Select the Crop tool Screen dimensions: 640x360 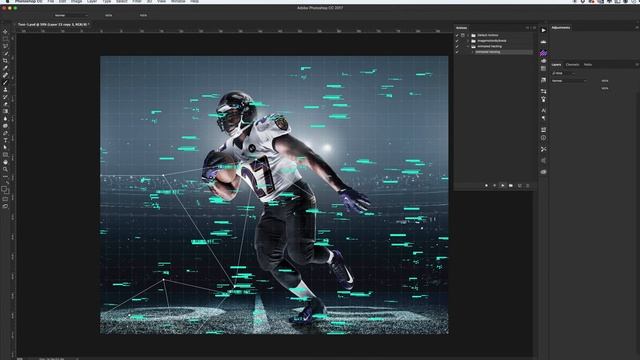click(5, 61)
